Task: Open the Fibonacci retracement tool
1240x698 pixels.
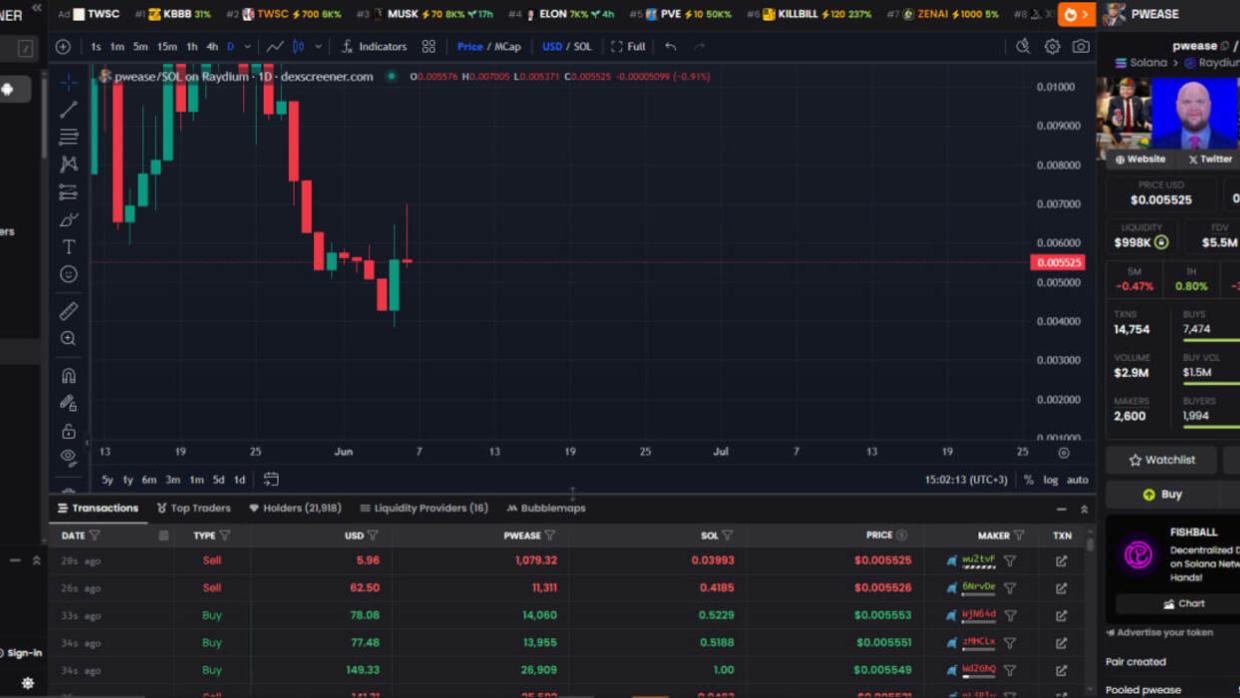Action: (68, 136)
